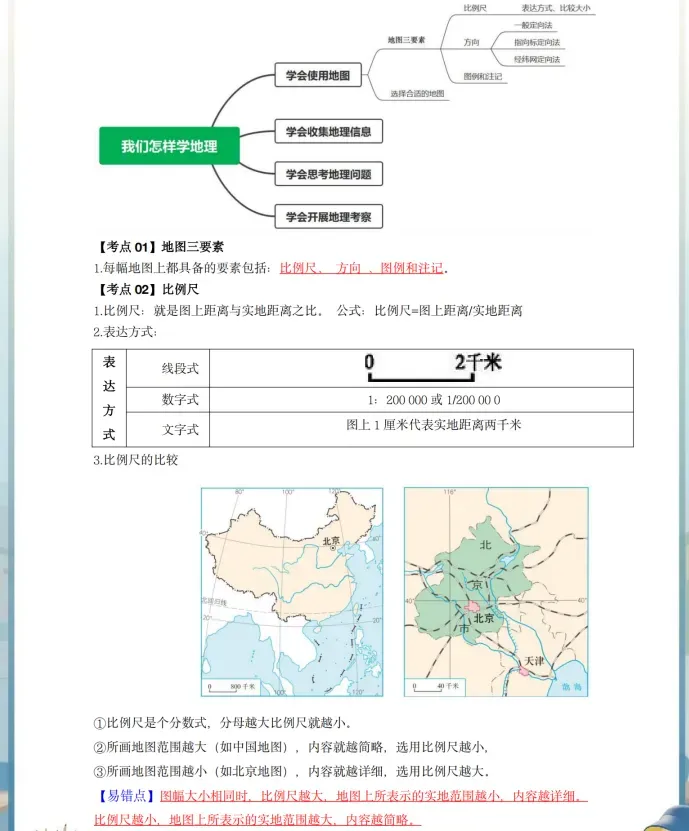This screenshot has height=831, width=689.
Task: Select the 学会思考地理问题 node
Action: [x=329, y=174]
